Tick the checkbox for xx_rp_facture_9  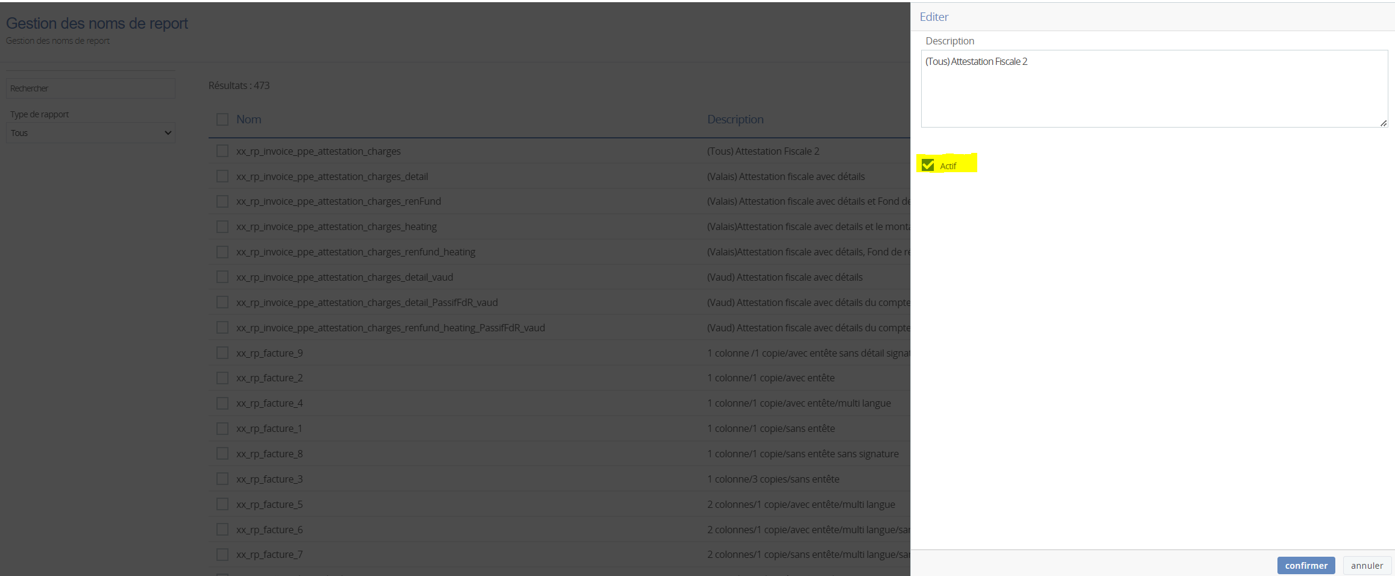(x=222, y=353)
